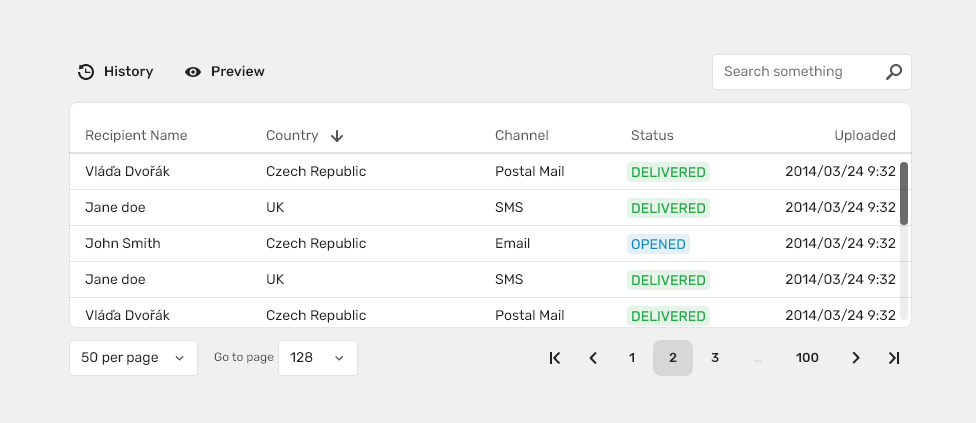Click the Status column header
The image size is (976, 423).
(x=652, y=136)
